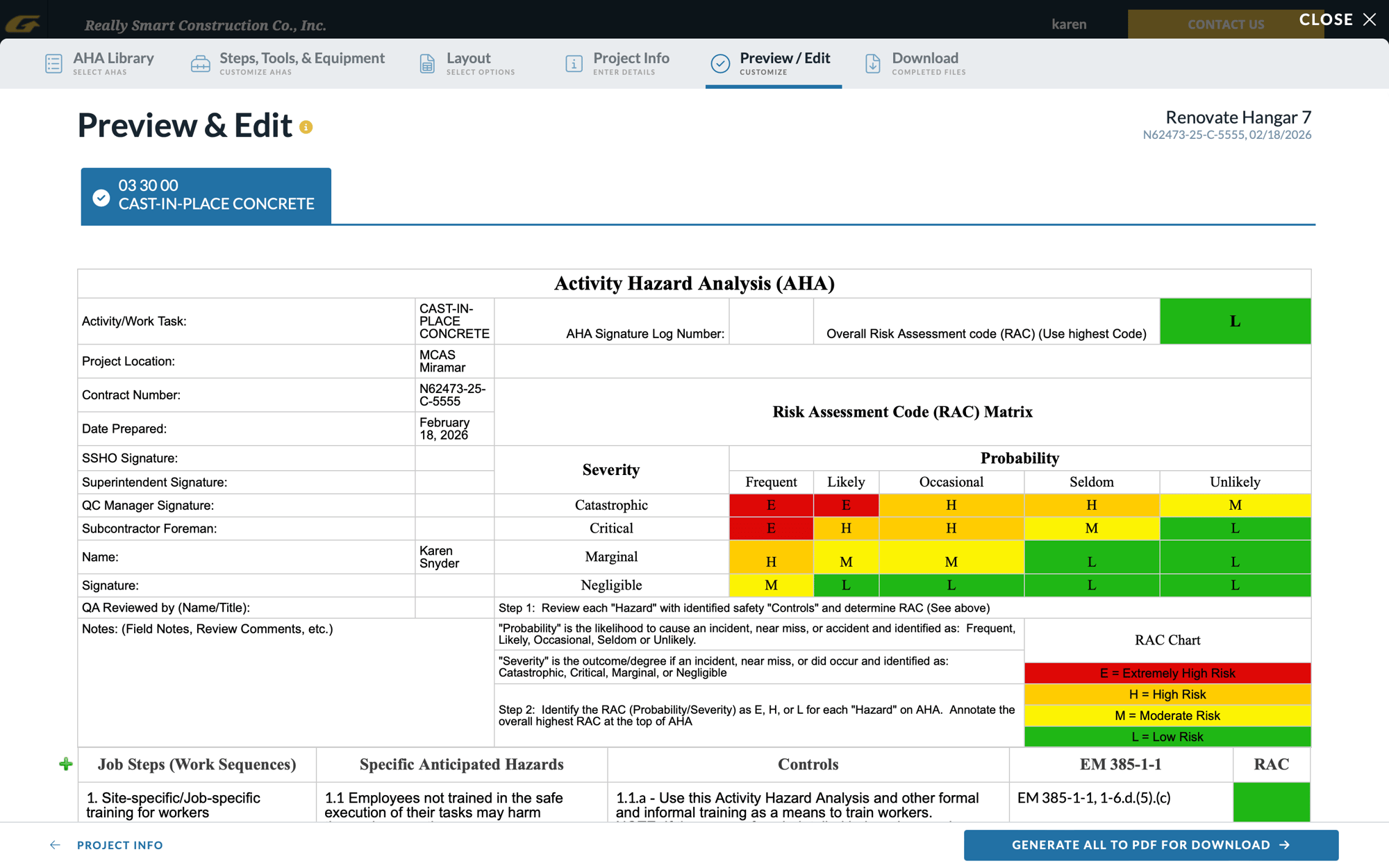Click the karen username
Image resolution: width=1389 pixels, height=868 pixels.
pyautogui.click(x=1069, y=24)
